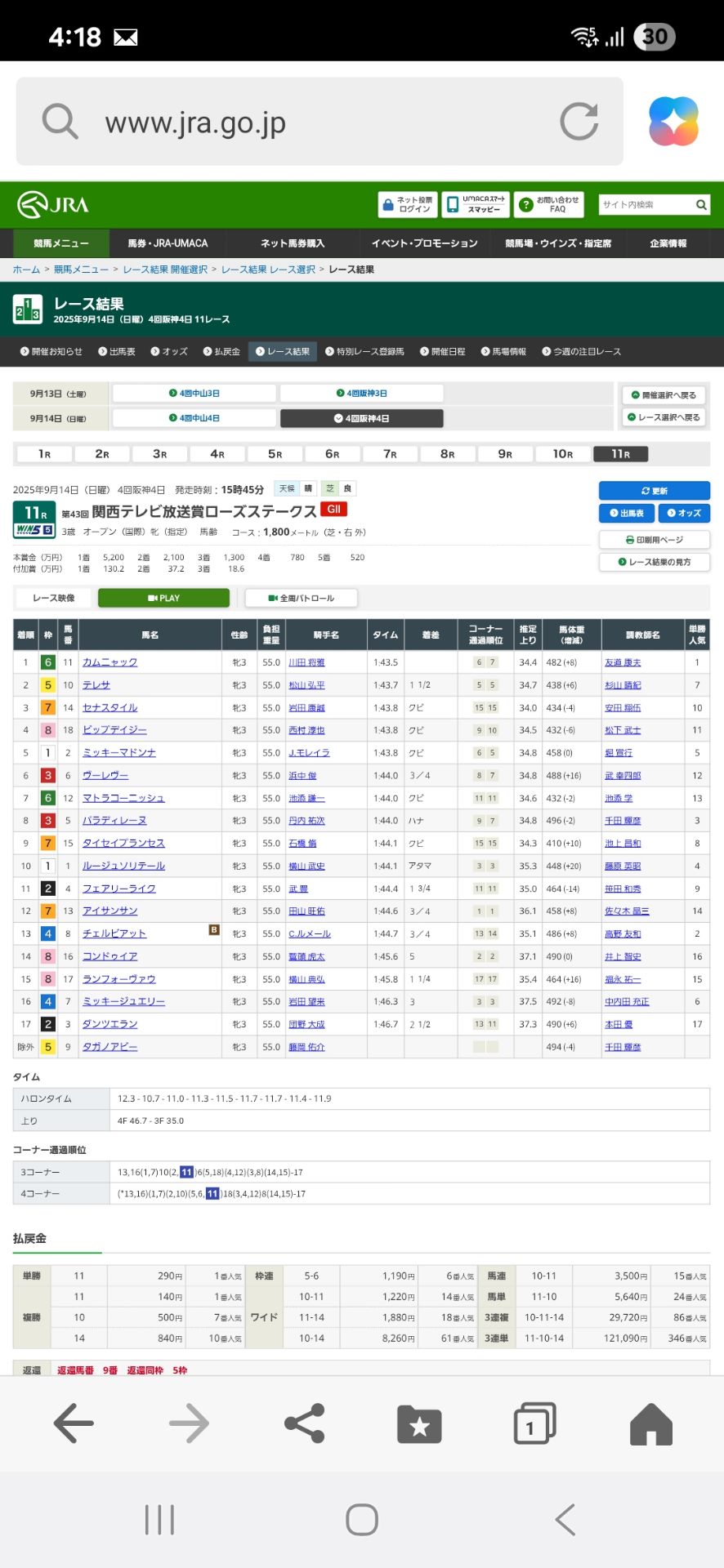Open the 競馬メニュー navigation menu
This screenshot has height=1568, width=724.
point(61,243)
